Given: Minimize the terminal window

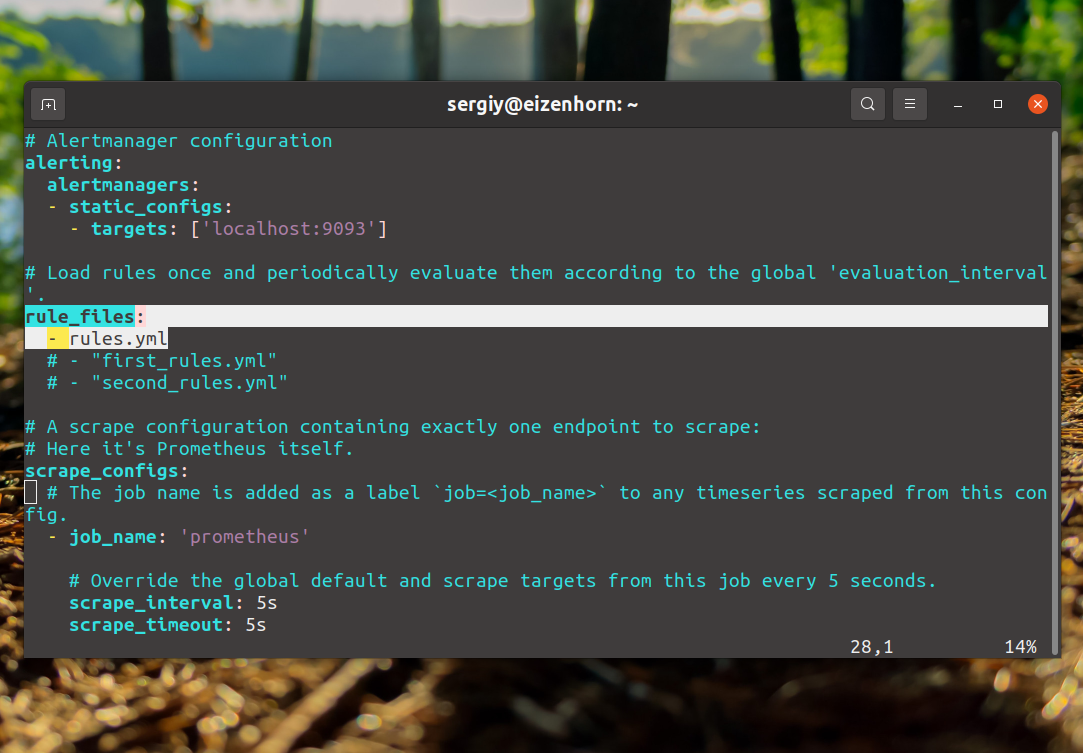Looking at the screenshot, I should 958,104.
